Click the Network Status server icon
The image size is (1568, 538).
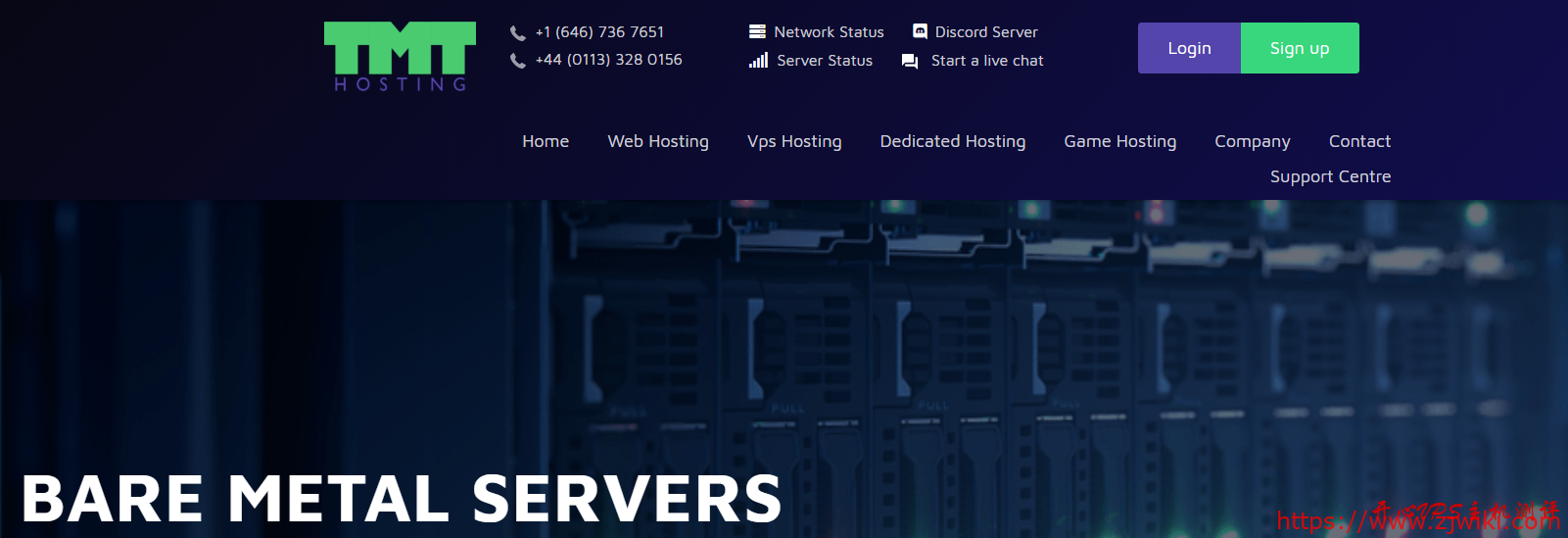pos(757,32)
